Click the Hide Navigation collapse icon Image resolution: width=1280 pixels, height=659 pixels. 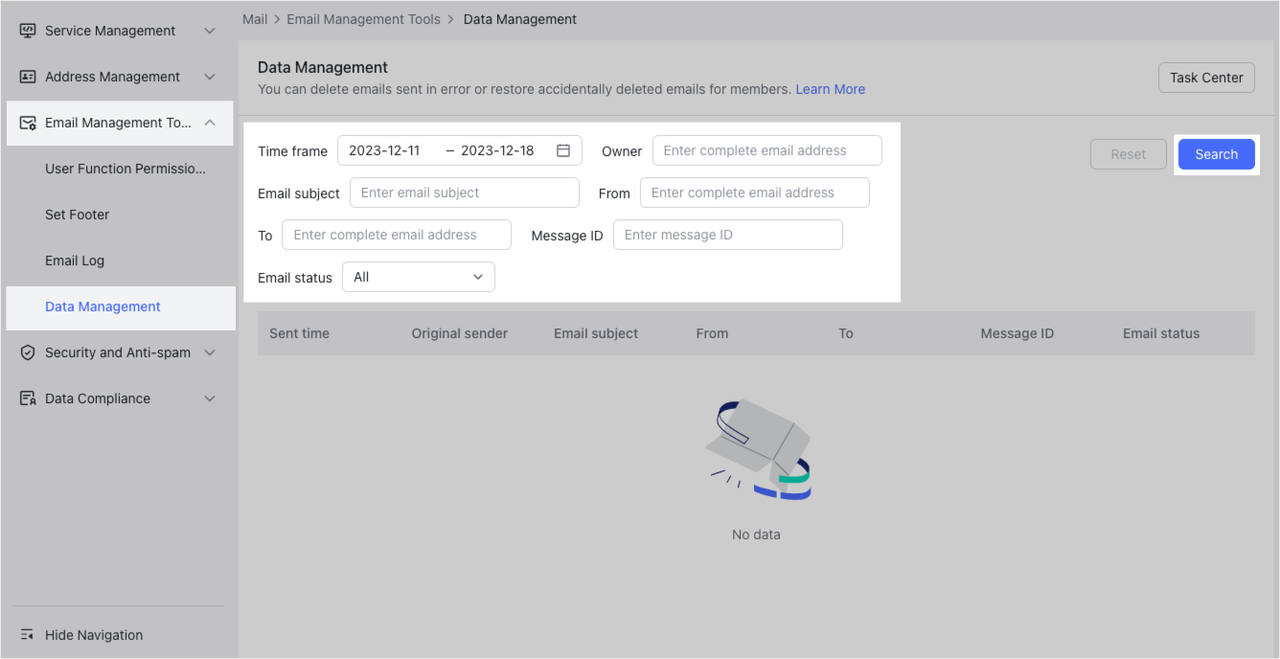27,635
